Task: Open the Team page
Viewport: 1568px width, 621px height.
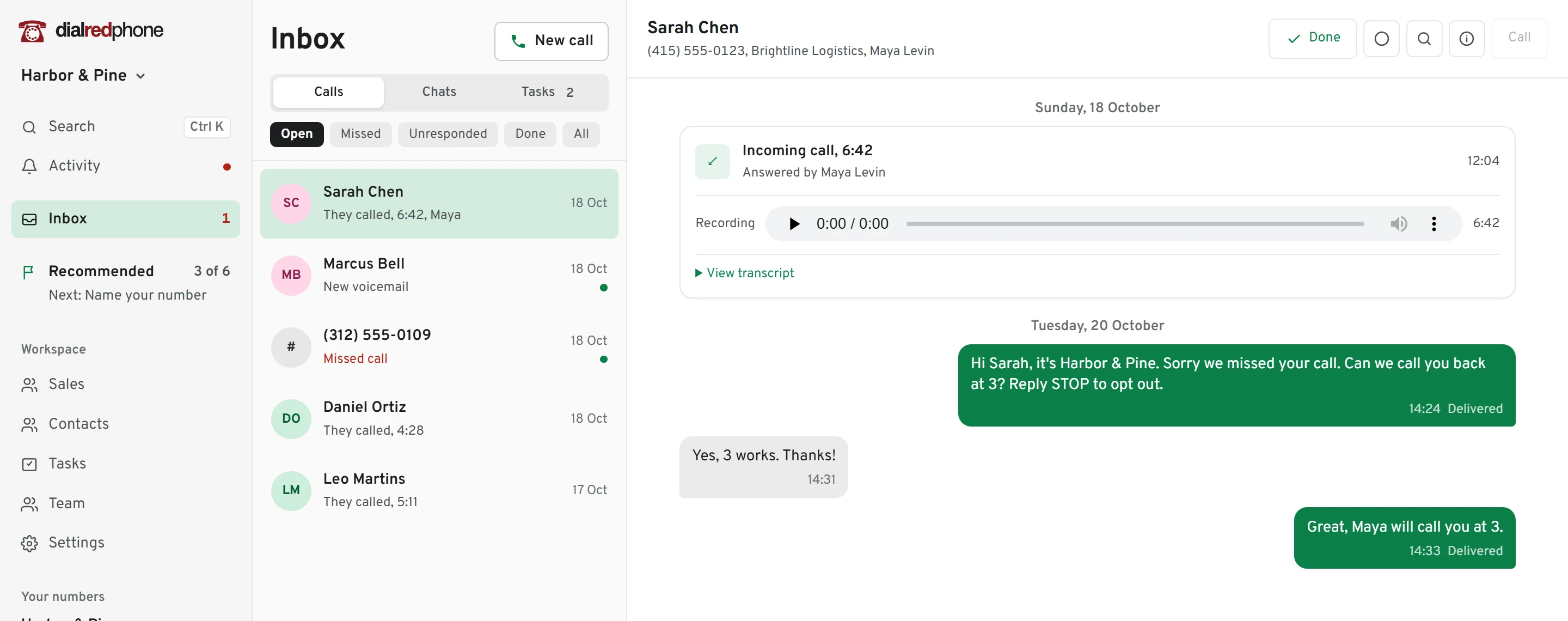Action: [x=126, y=503]
